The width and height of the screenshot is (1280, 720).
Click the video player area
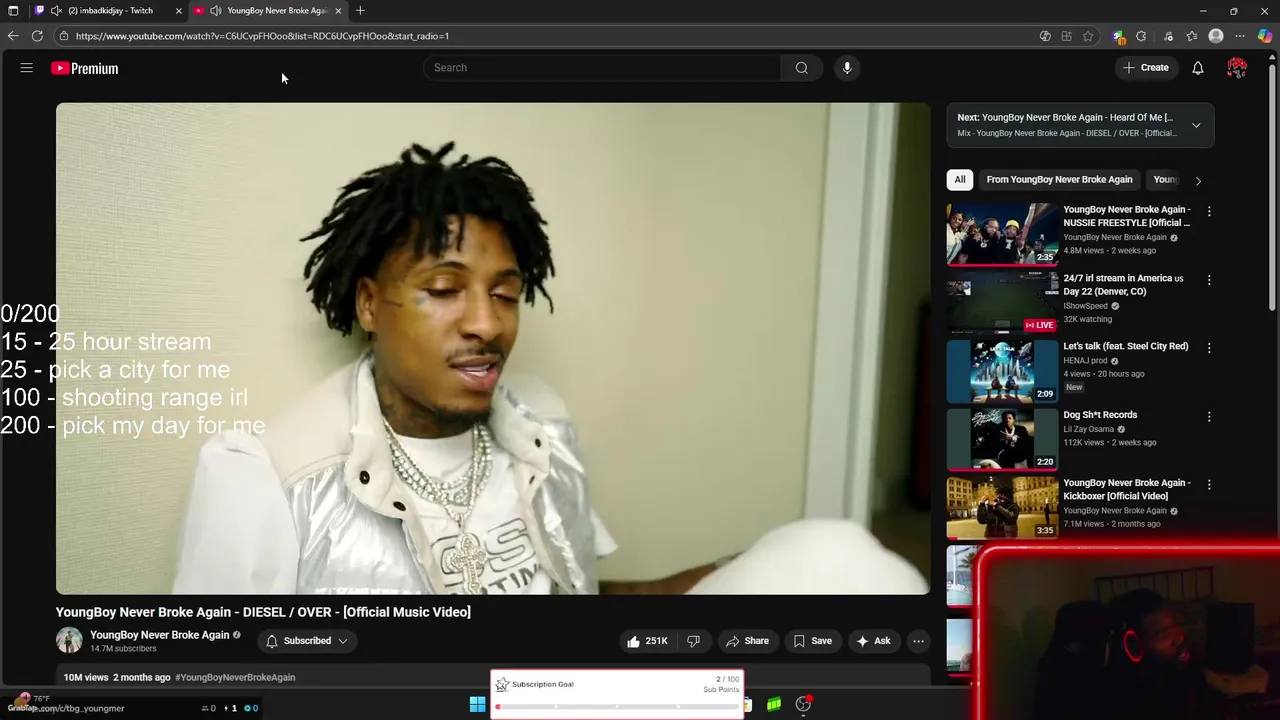493,349
